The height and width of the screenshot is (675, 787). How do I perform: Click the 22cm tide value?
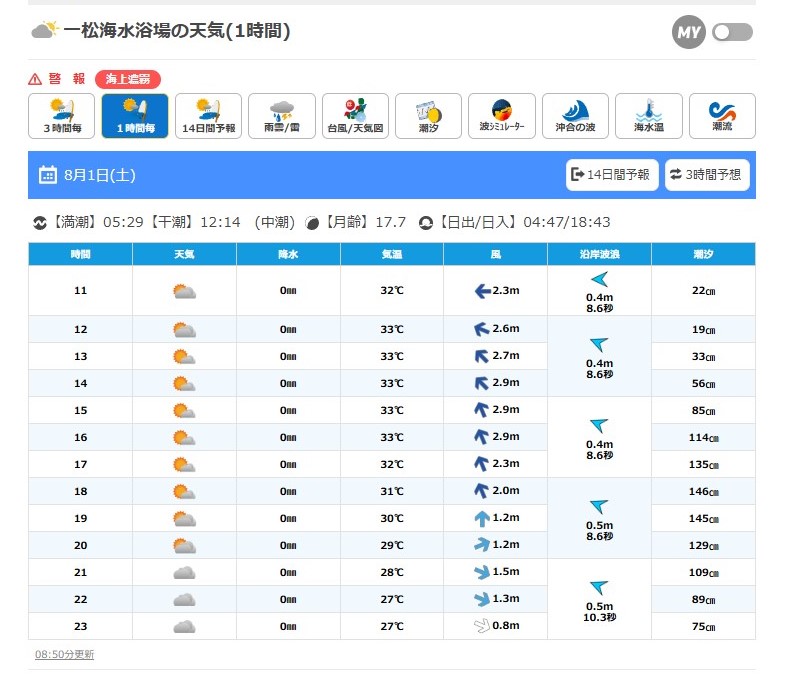click(703, 291)
